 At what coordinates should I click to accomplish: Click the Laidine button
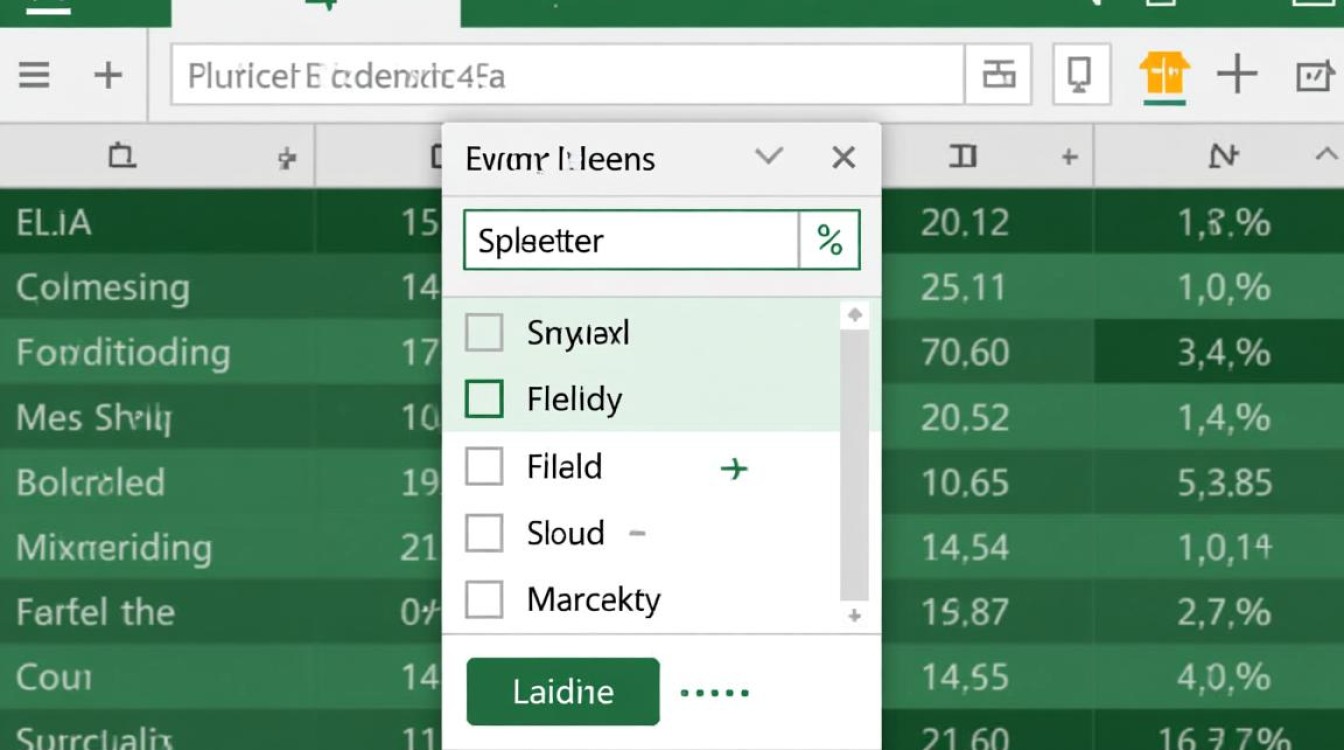coord(563,692)
